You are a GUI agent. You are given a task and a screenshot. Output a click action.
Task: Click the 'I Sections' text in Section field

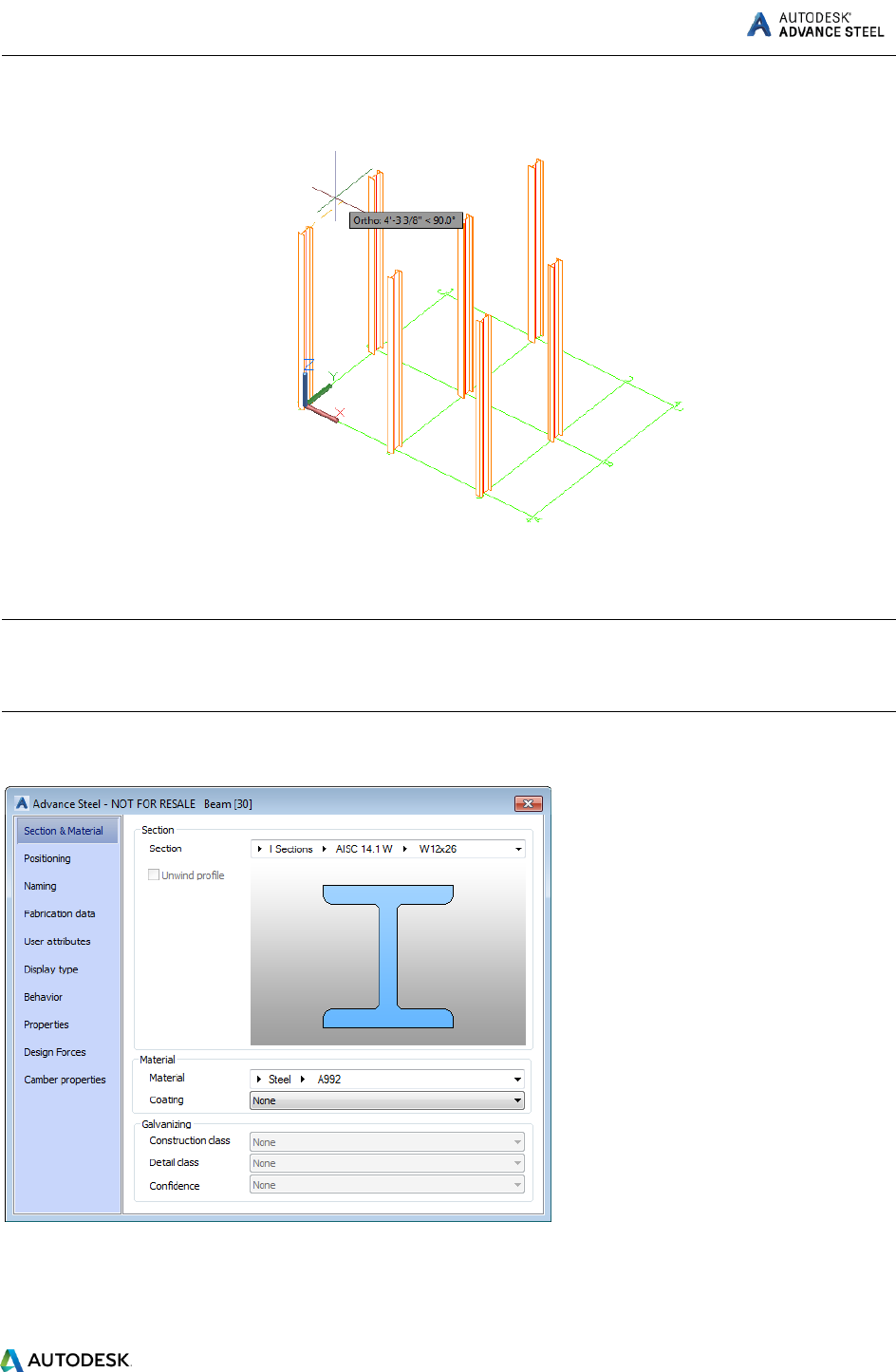pyautogui.click(x=290, y=849)
